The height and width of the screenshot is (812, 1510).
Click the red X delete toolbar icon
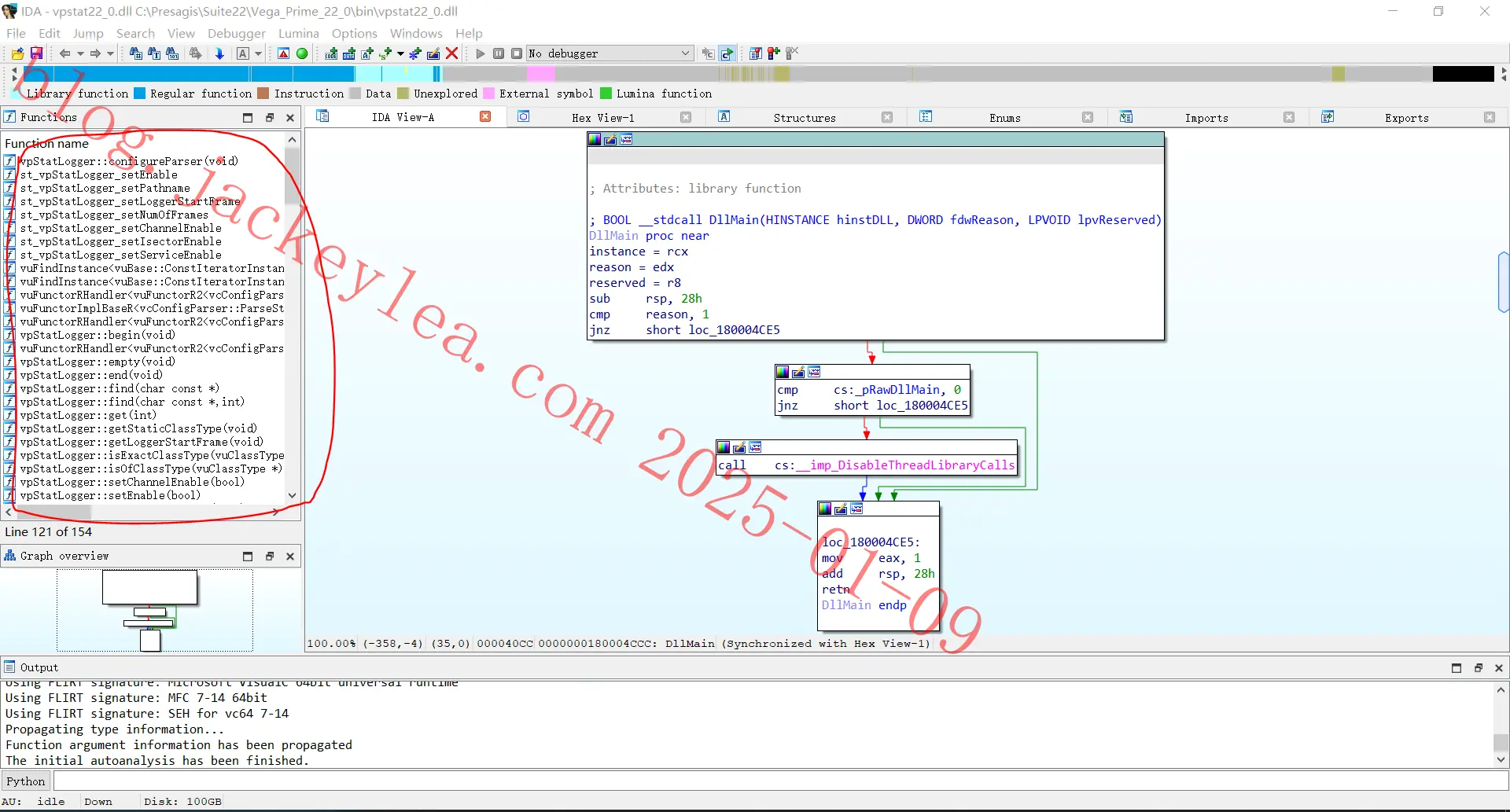(x=452, y=53)
